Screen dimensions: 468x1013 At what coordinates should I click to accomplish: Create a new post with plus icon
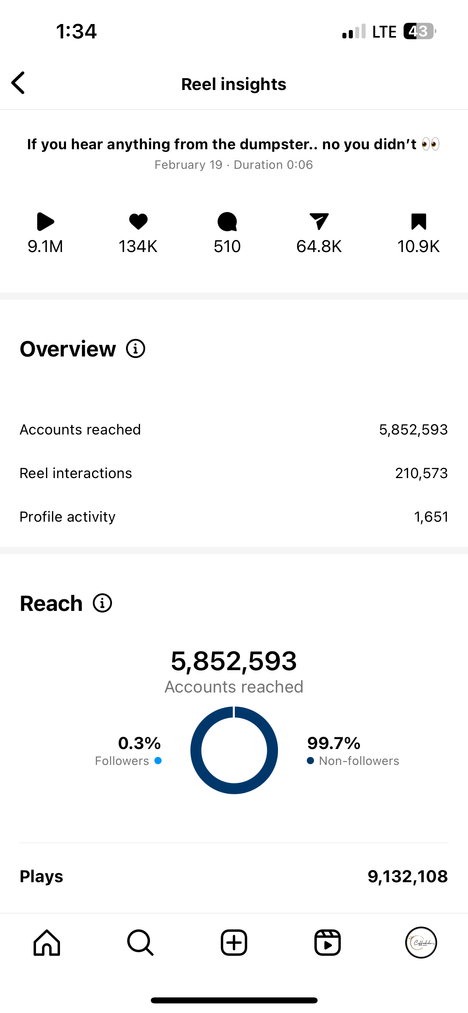pos(234,943)
